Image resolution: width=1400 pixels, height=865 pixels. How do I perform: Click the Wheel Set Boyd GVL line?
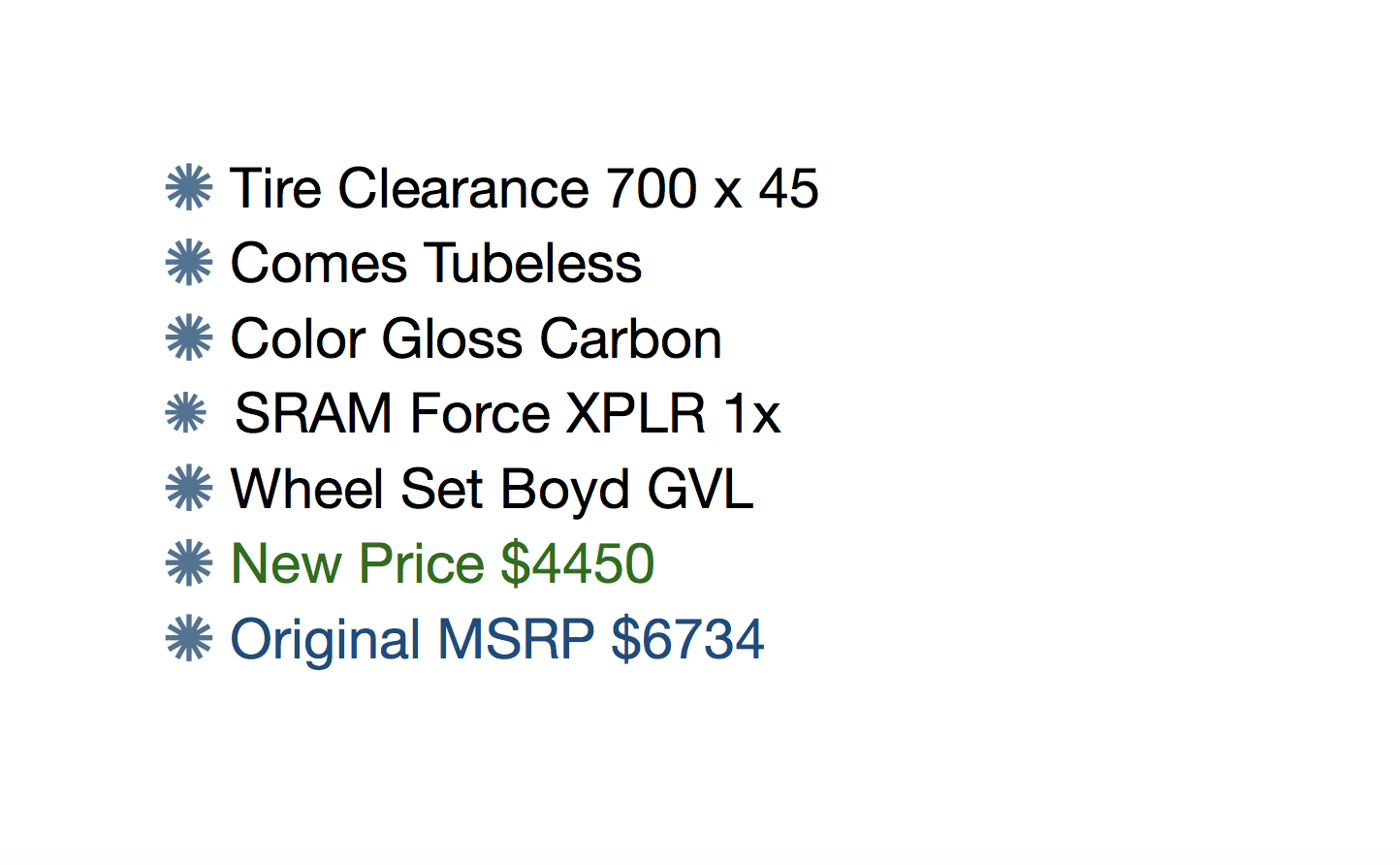click(491, 489)
